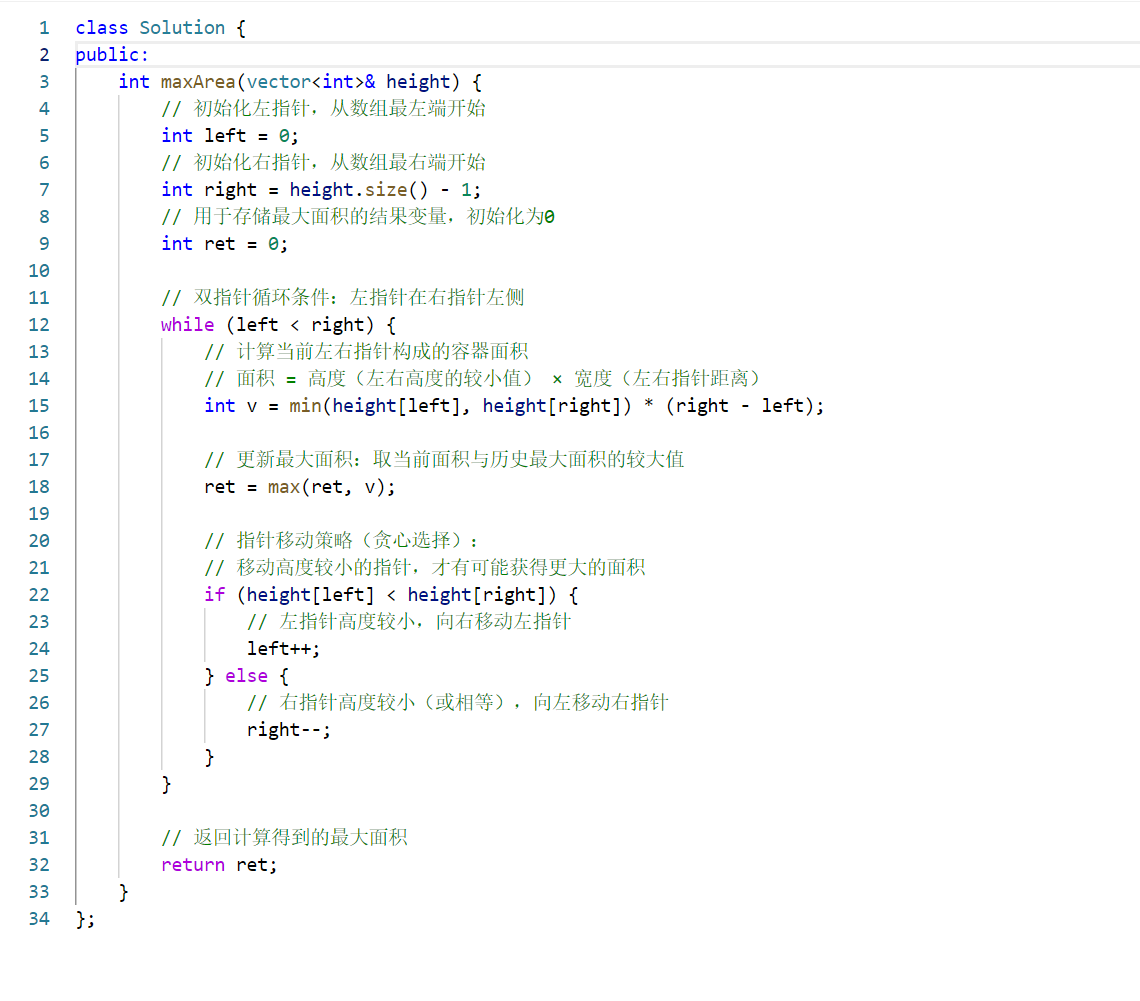This screenshot has width=1140, height=1001.
Task: Click the 'class Solution {' declaration
Action: (x=161, y=28)
